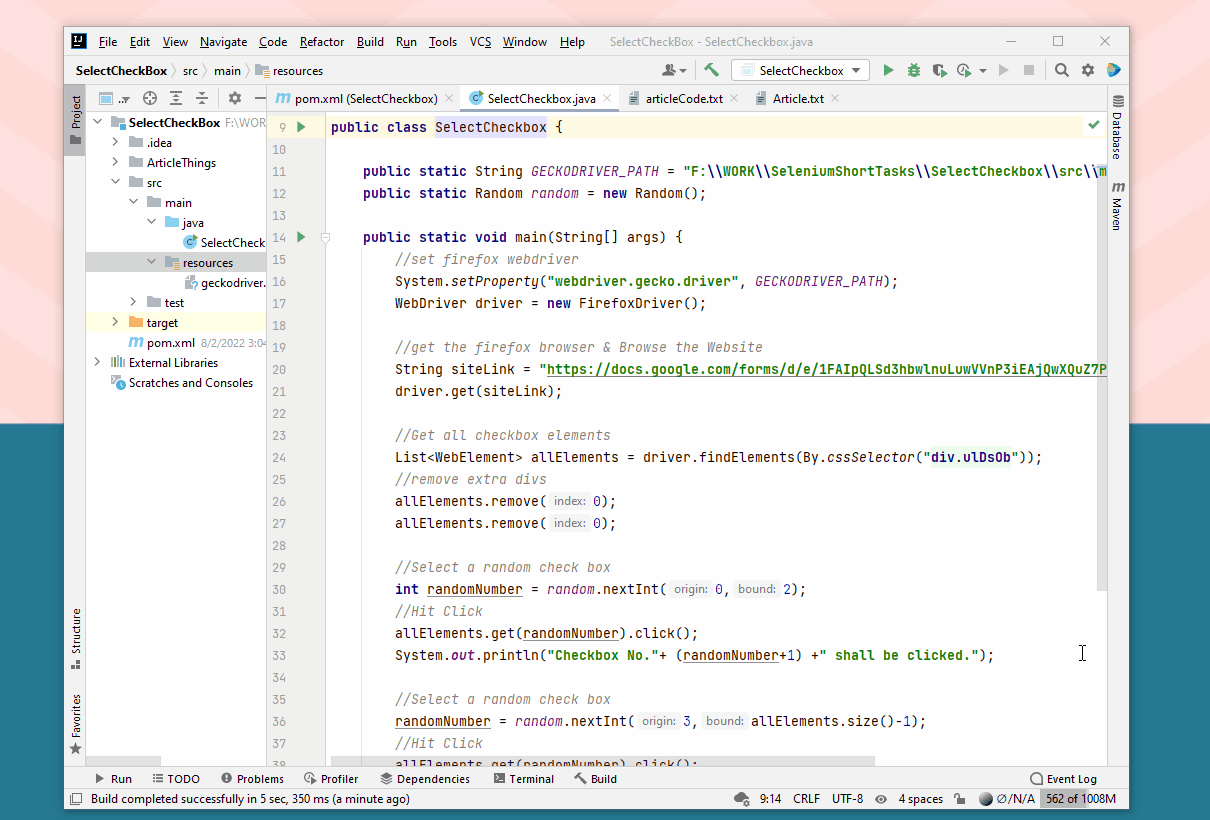Screen dimensions: 1210x820
Task: Click run gutter arrow on line 14
Action: coord(301,237)
